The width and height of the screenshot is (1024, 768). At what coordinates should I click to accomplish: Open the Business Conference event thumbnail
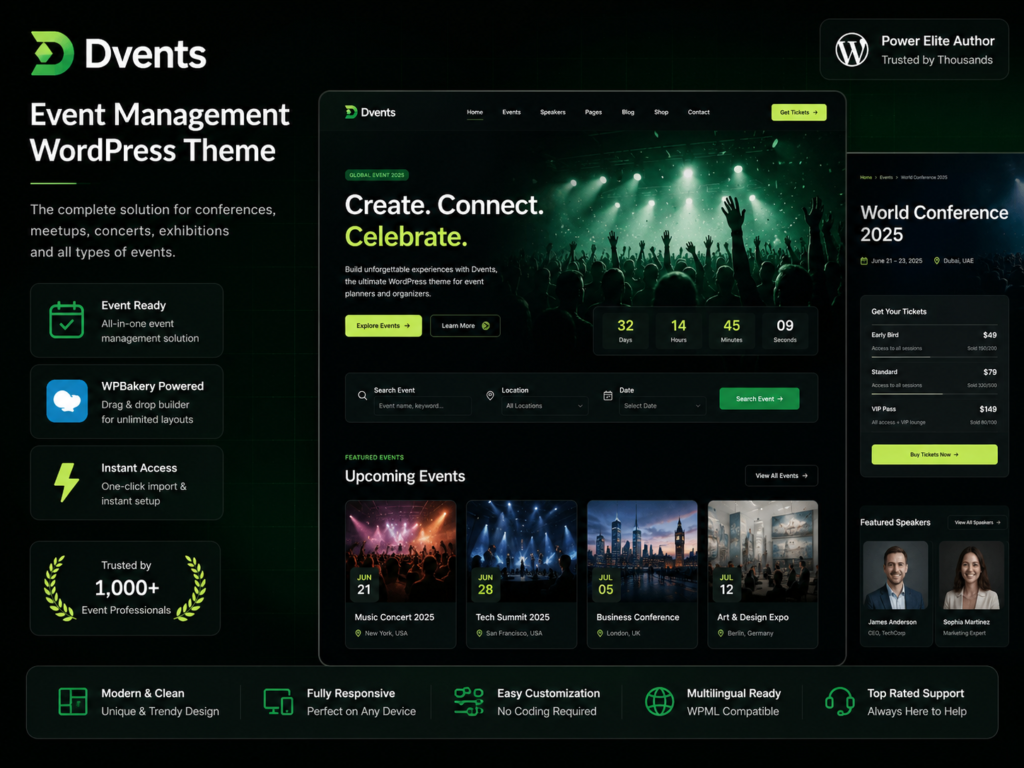642,551
